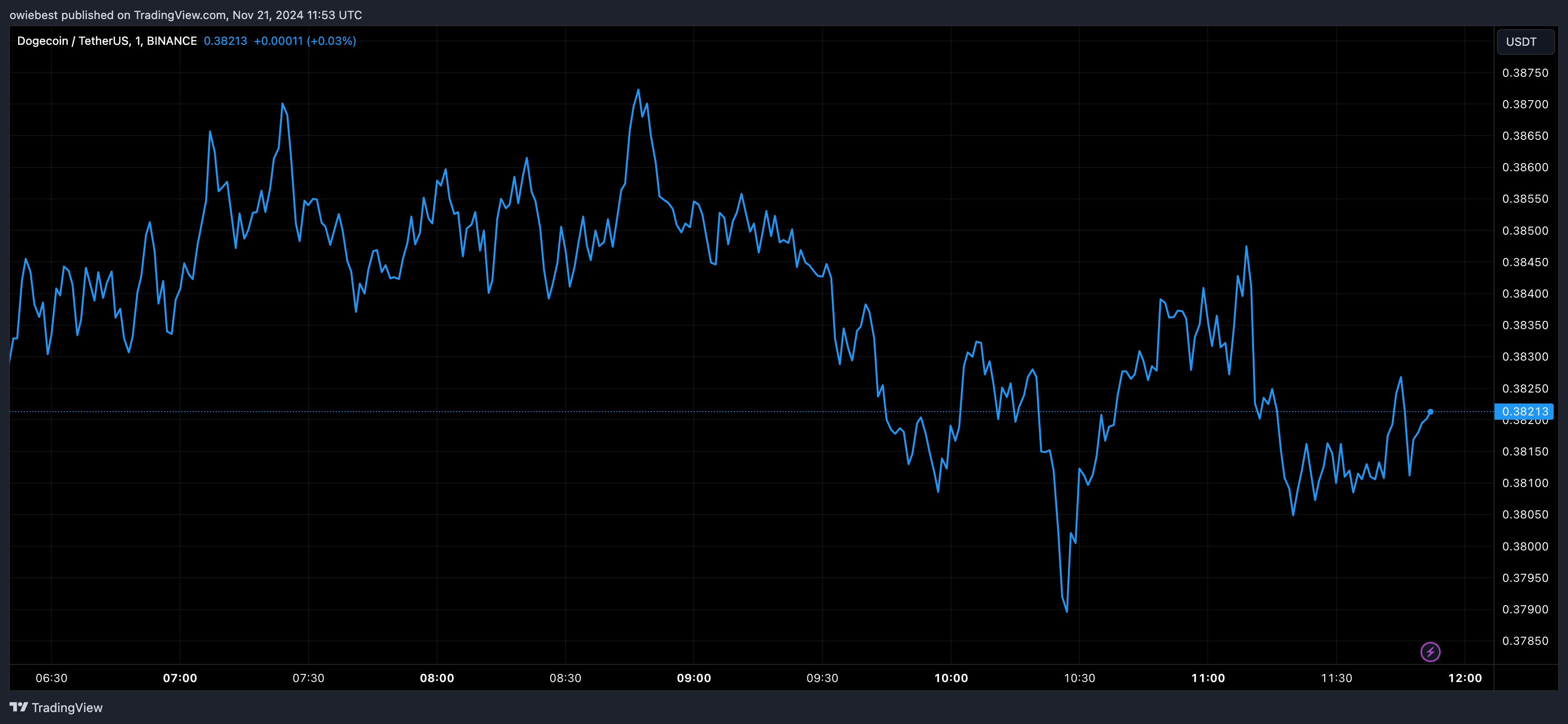Click the 0.38300 price axis label
The width and height of the screenshot is (1568, 724).
pyautogui.click(x=1525, y=357)
